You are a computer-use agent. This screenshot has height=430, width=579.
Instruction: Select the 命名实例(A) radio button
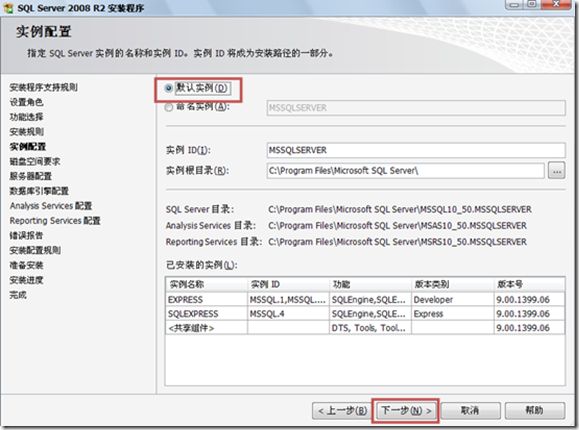coord(168,108)
